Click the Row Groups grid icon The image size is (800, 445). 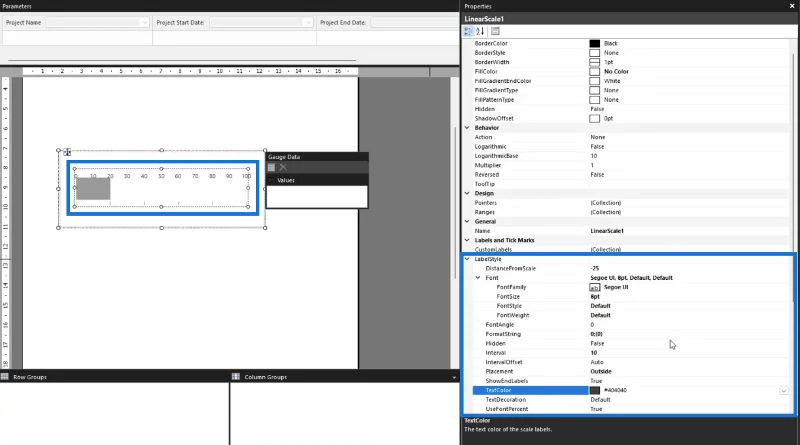tap(5, 377)
